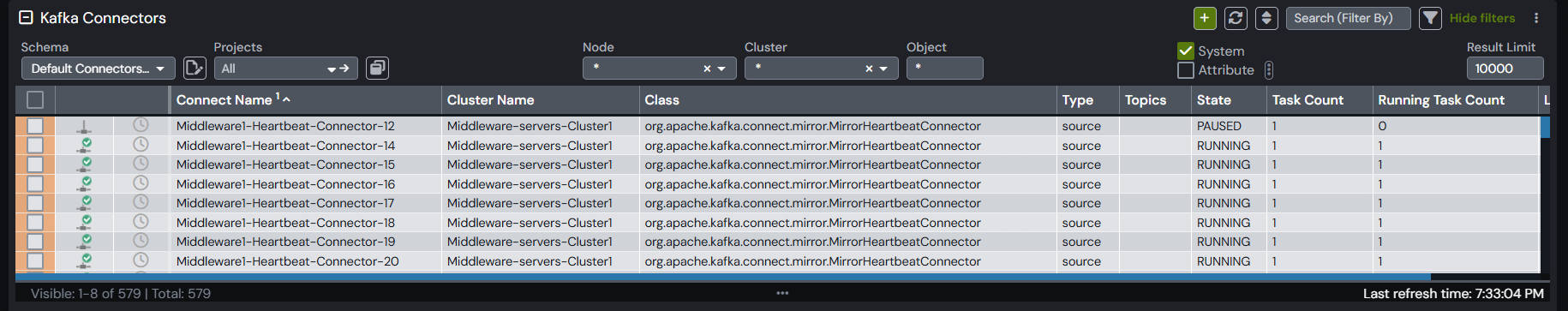Click running status icon of Heartbeat-Connector-15

pos(84,164)
